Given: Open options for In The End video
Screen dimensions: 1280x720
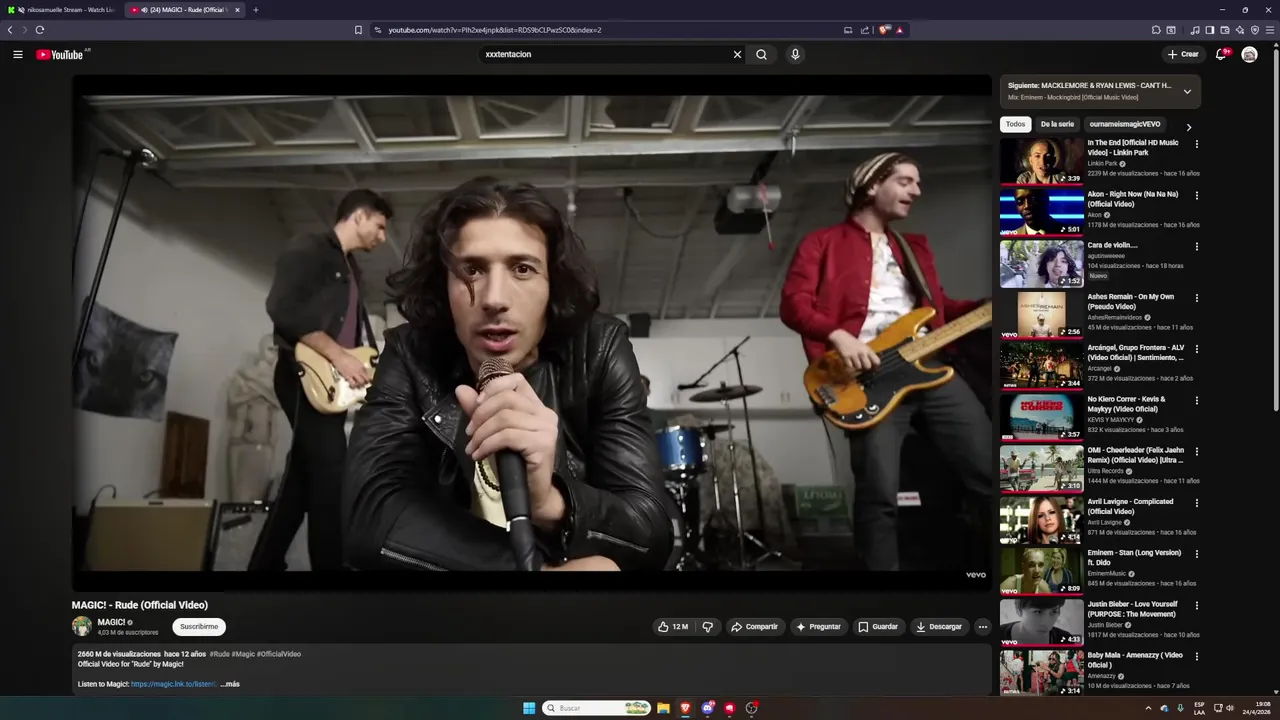Looking at the screenshot, I should tap(1196, 144).
